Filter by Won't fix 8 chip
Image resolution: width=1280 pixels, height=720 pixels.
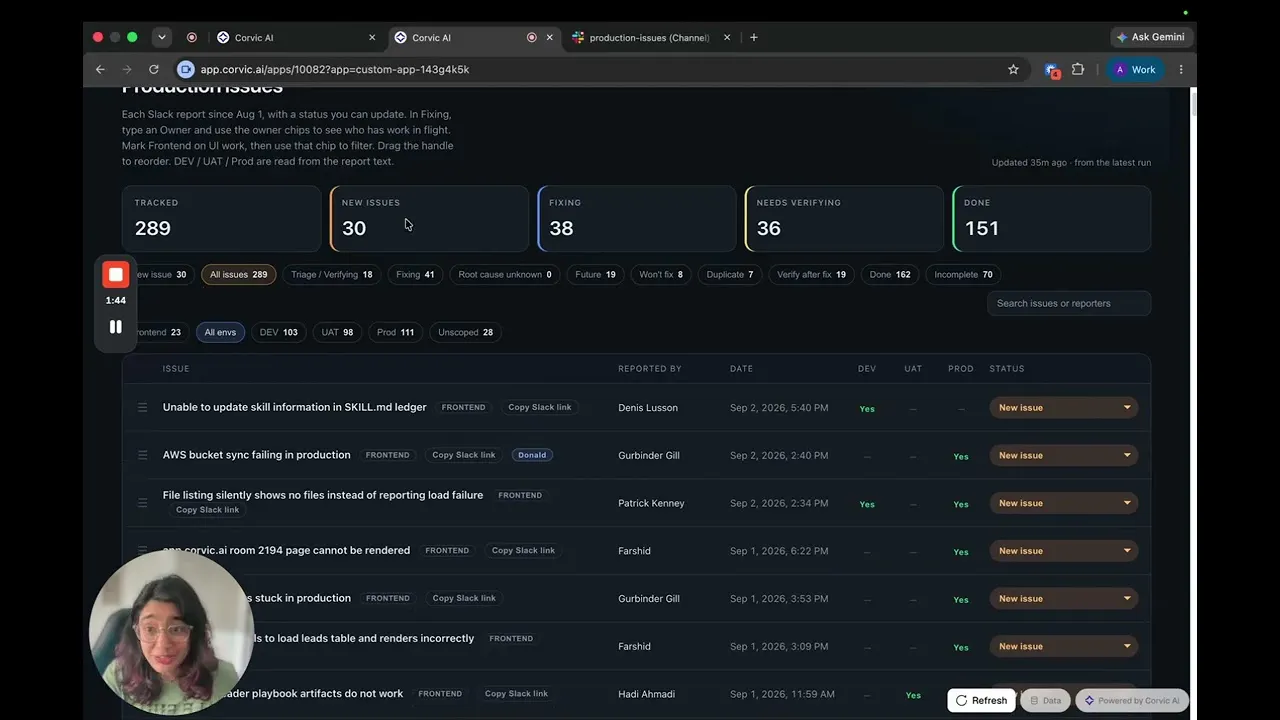point(661,274)
